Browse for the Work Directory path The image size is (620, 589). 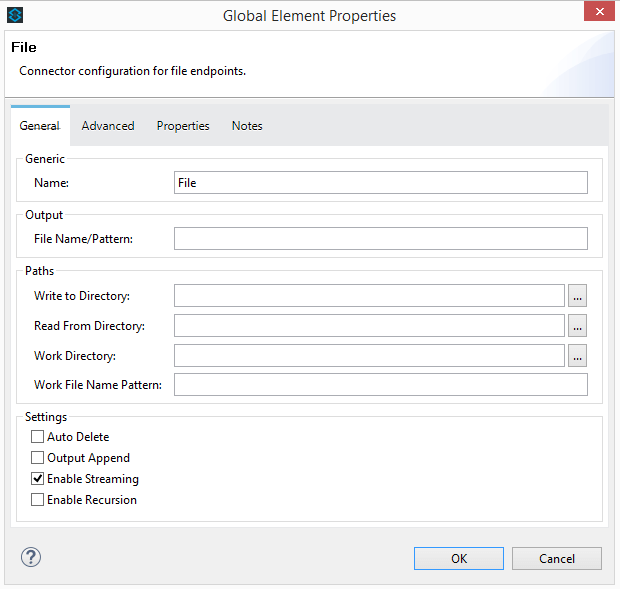click(577, 356)
